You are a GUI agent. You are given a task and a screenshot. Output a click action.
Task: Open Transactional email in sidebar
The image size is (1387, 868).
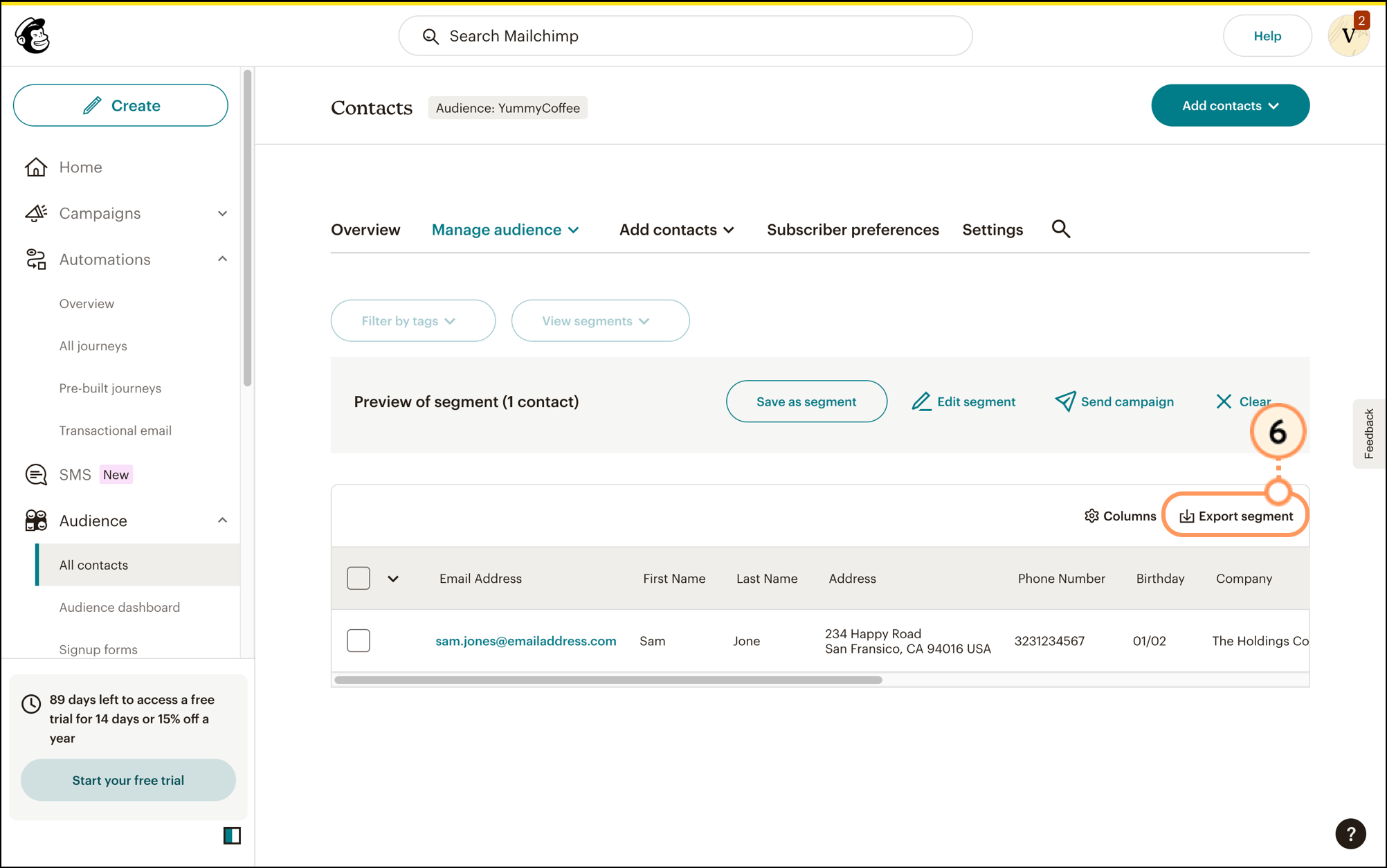(x=116, y=431)
